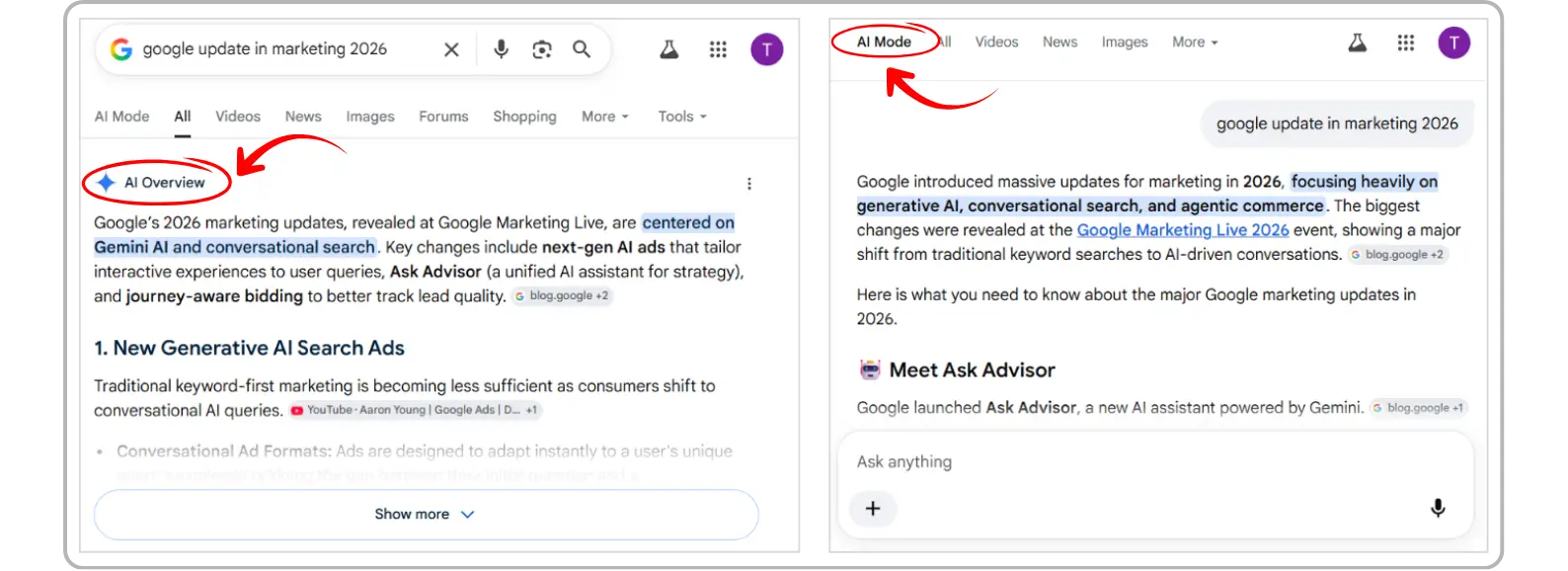Image resolution: width=1568 pixels, height=571 pixels.
Task: Open blog.google +1 source chip under Ask Advisor
Action: click(1419, 408)
